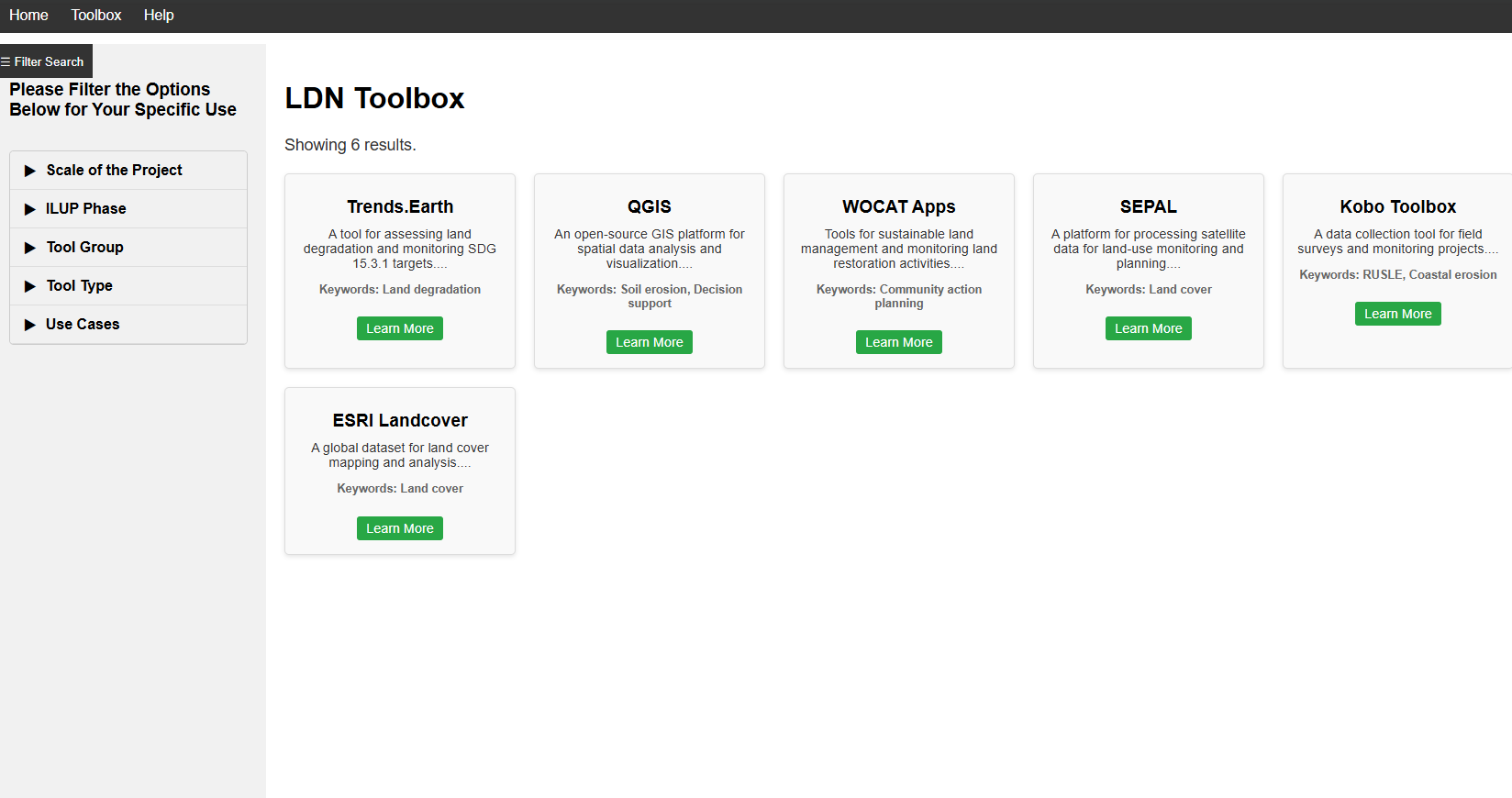Click 'Keywords: Soil erosion, Decision support' text

(650, 296)
